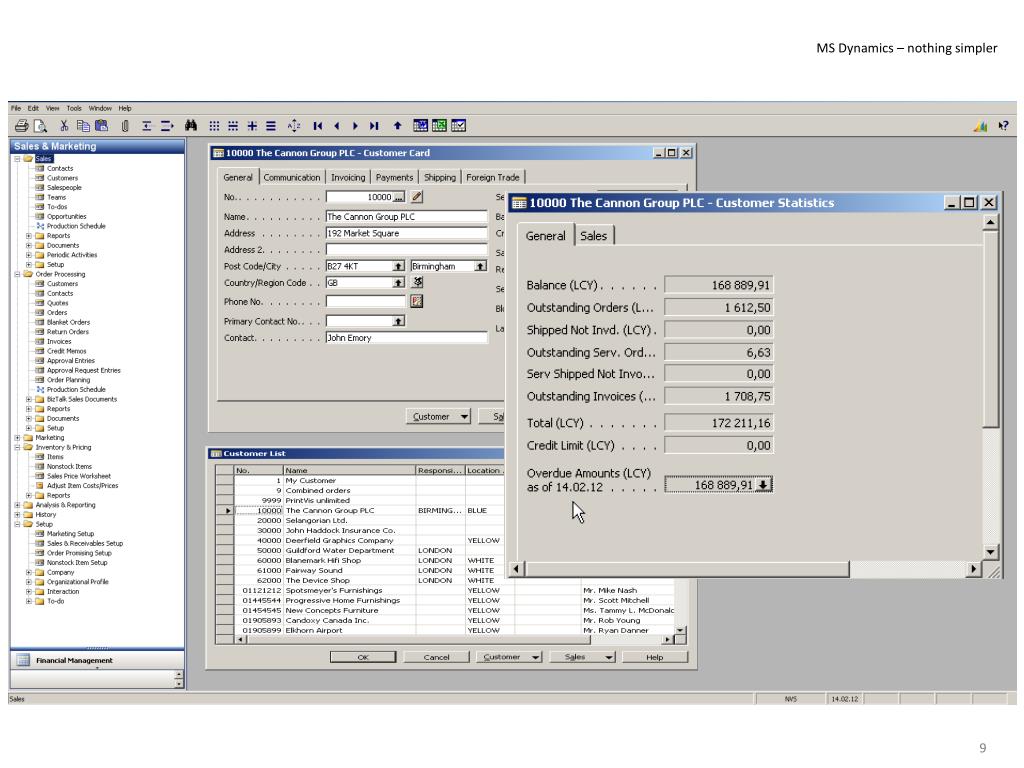
Task: Click into the Address 2 field
Action: coord(406,249)
